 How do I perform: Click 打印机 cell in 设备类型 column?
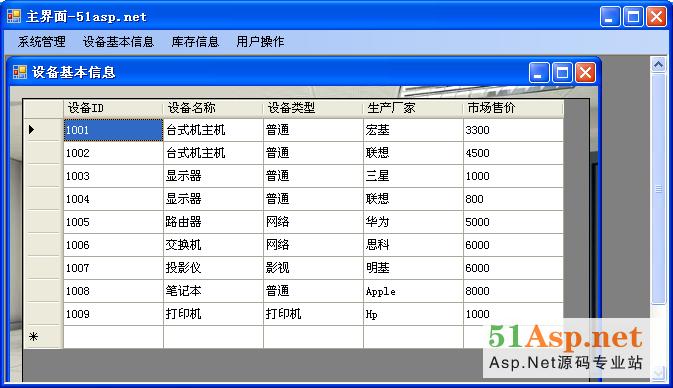[x=313, y=314]
